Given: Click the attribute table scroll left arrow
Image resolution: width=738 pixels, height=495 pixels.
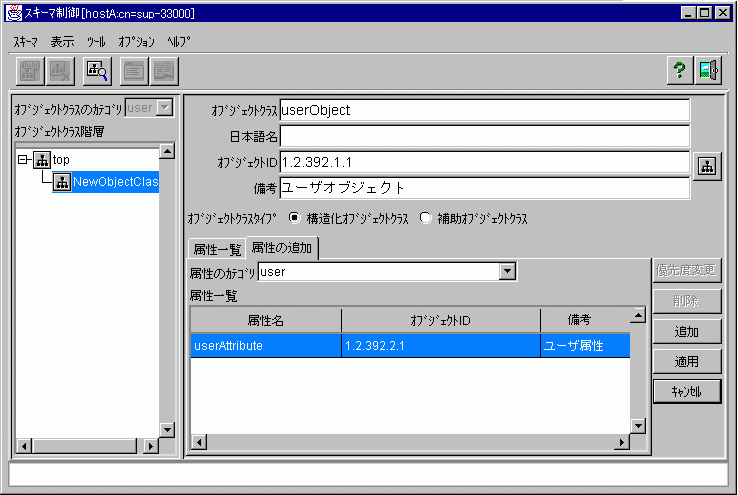Looking at the screenshot, I should [200, 442].
